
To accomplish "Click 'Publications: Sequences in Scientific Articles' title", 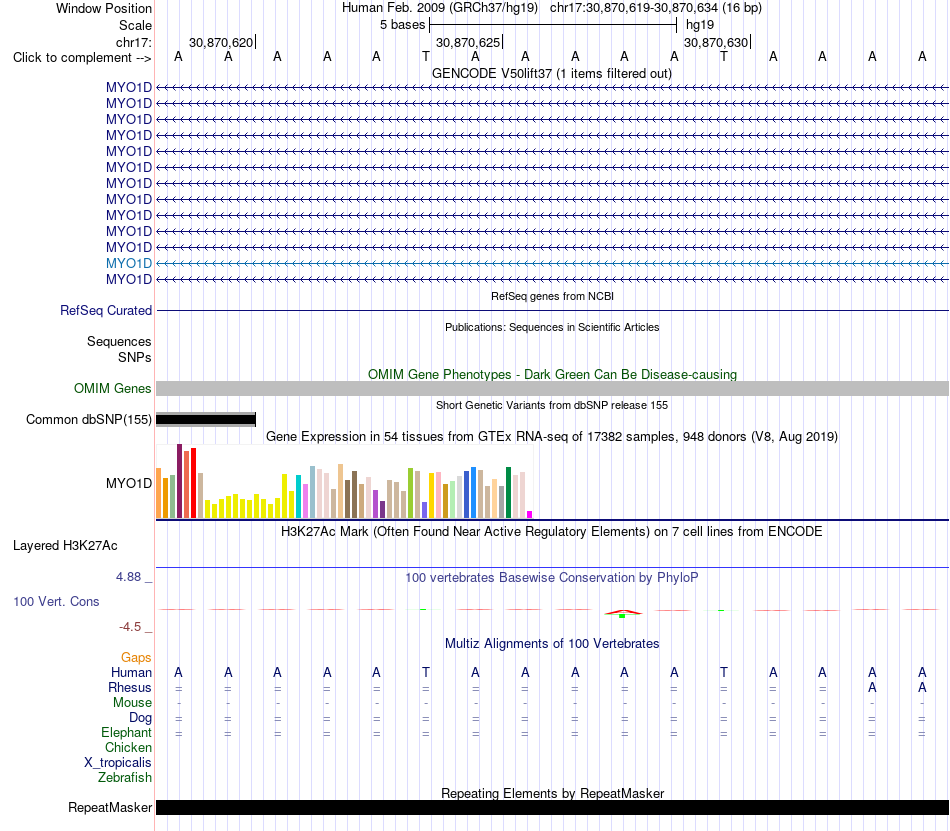I will (552, 327).
